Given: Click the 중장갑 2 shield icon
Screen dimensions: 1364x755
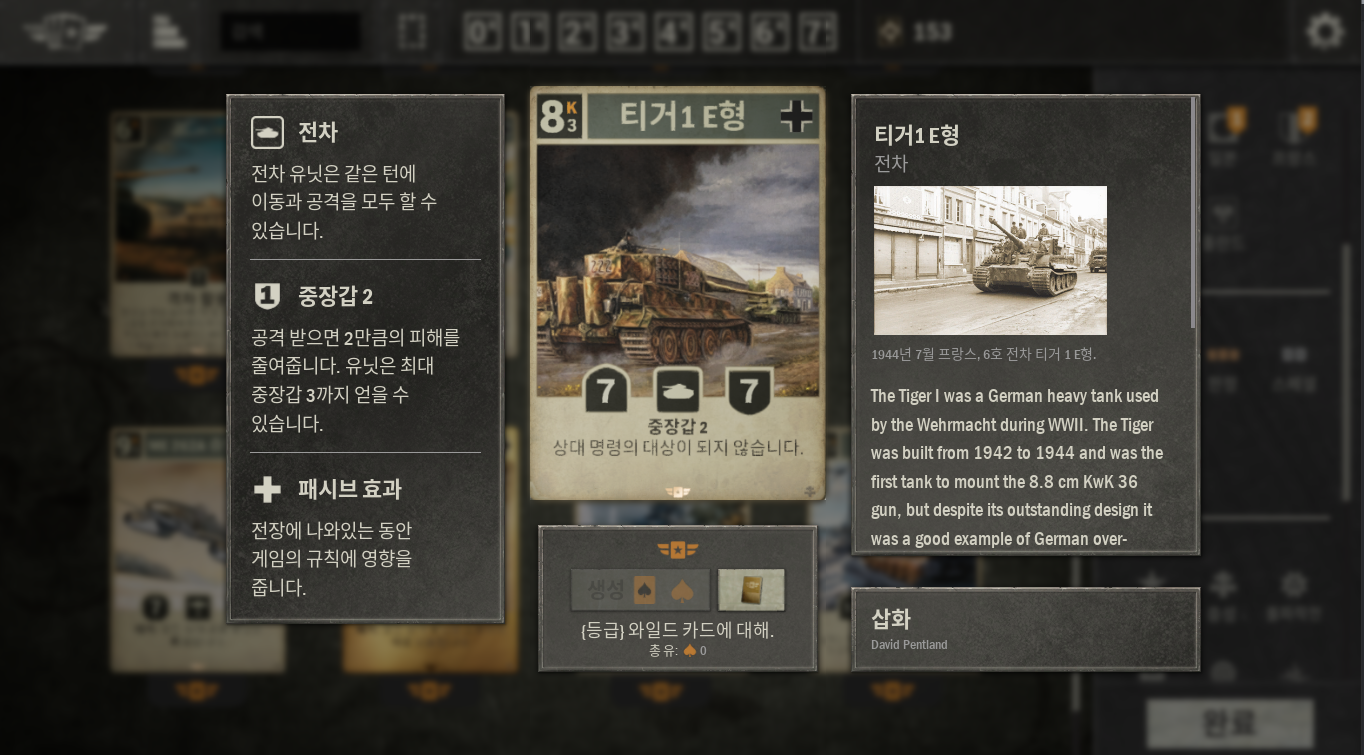Looking at the screenshot, I should (267, 296).
